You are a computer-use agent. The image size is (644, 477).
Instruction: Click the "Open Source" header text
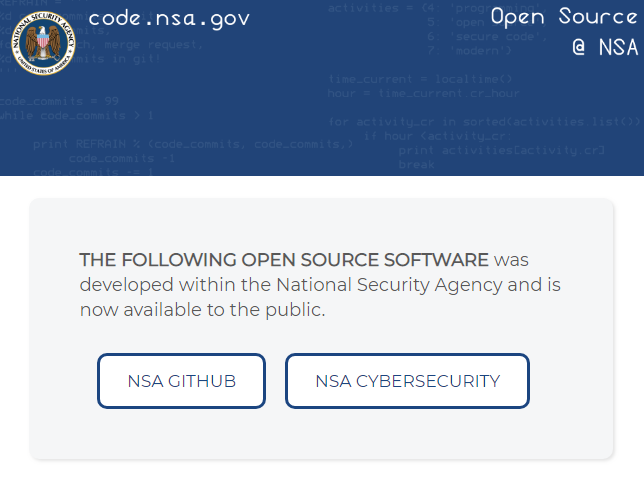point(563,17)
